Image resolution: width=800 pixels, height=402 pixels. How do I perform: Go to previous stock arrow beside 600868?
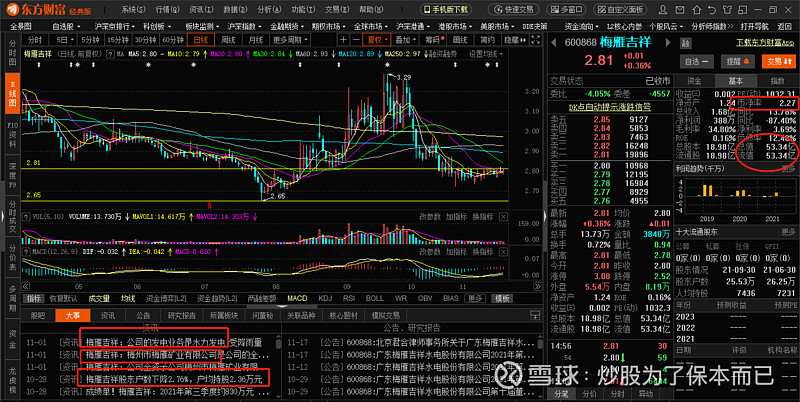point(554,42)
